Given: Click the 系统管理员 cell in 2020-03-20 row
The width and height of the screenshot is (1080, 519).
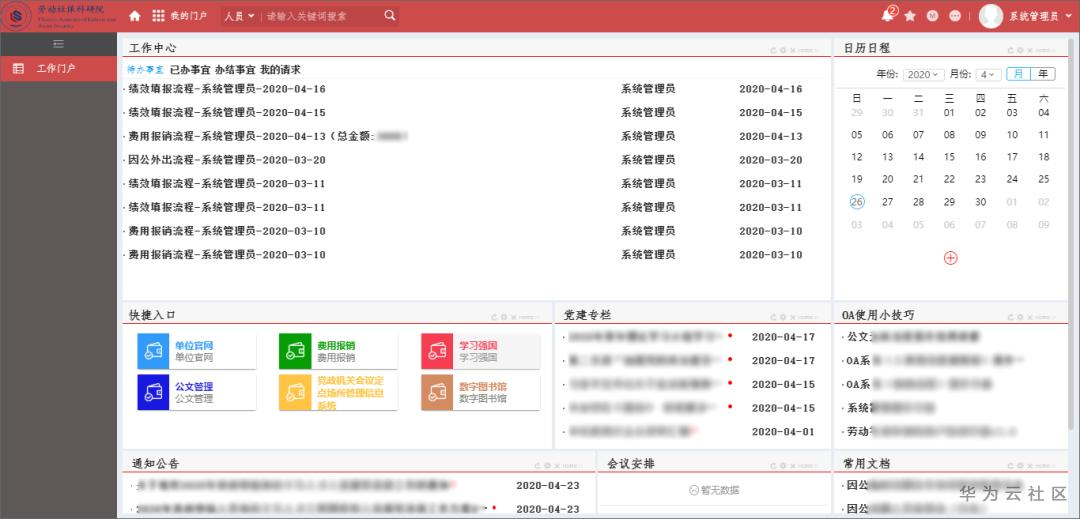Looking at the screenshot, I should tap(648, 160).
